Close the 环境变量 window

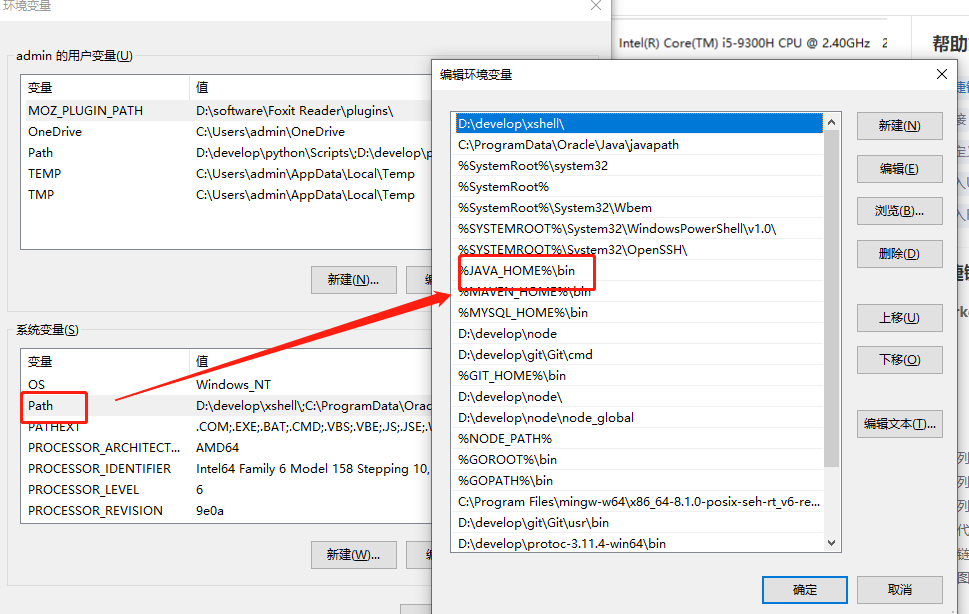pos(596,6)
